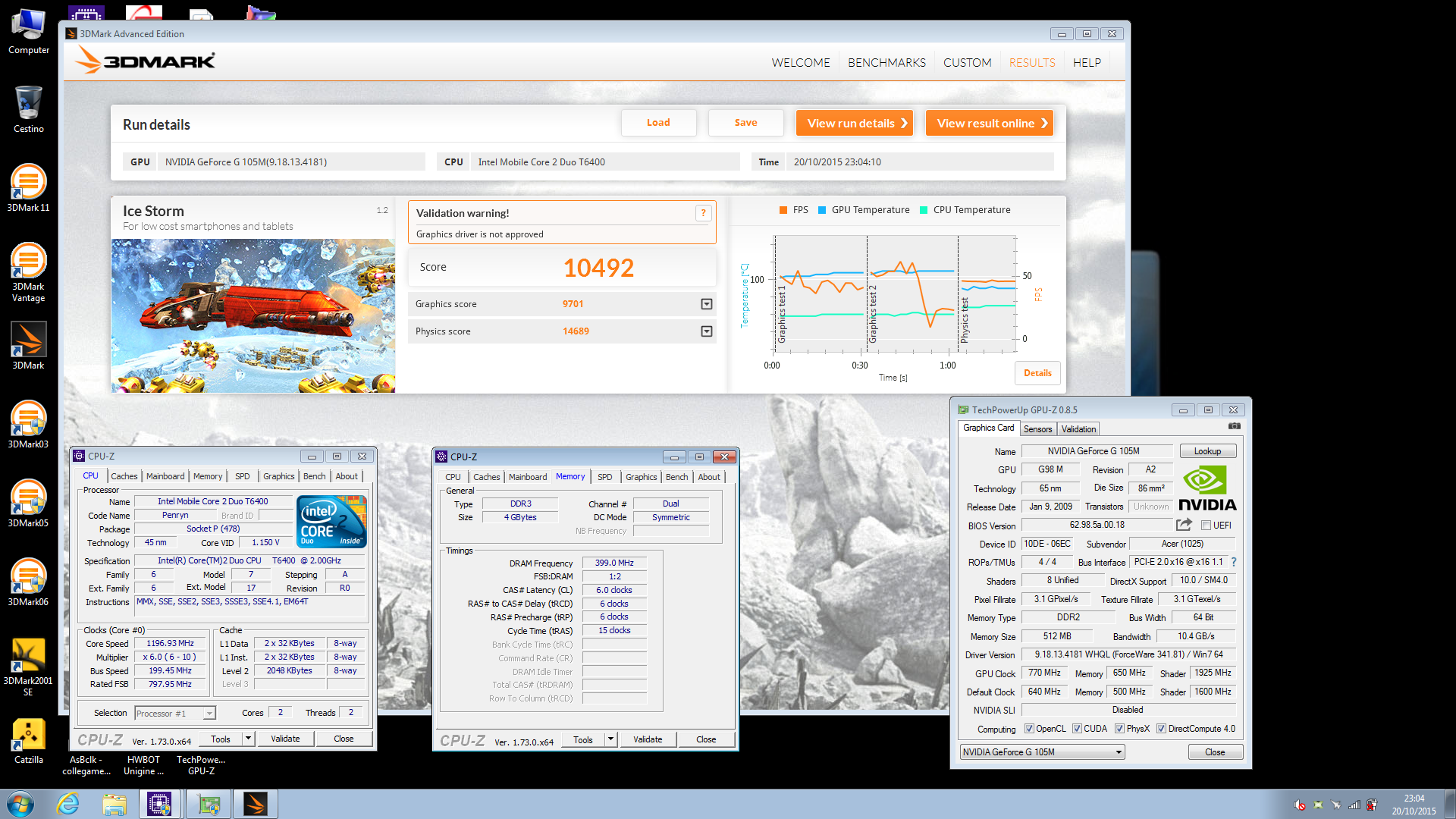Click the Load button in Run details
This screenshot has width=1456, height=819.
point(658,123)
